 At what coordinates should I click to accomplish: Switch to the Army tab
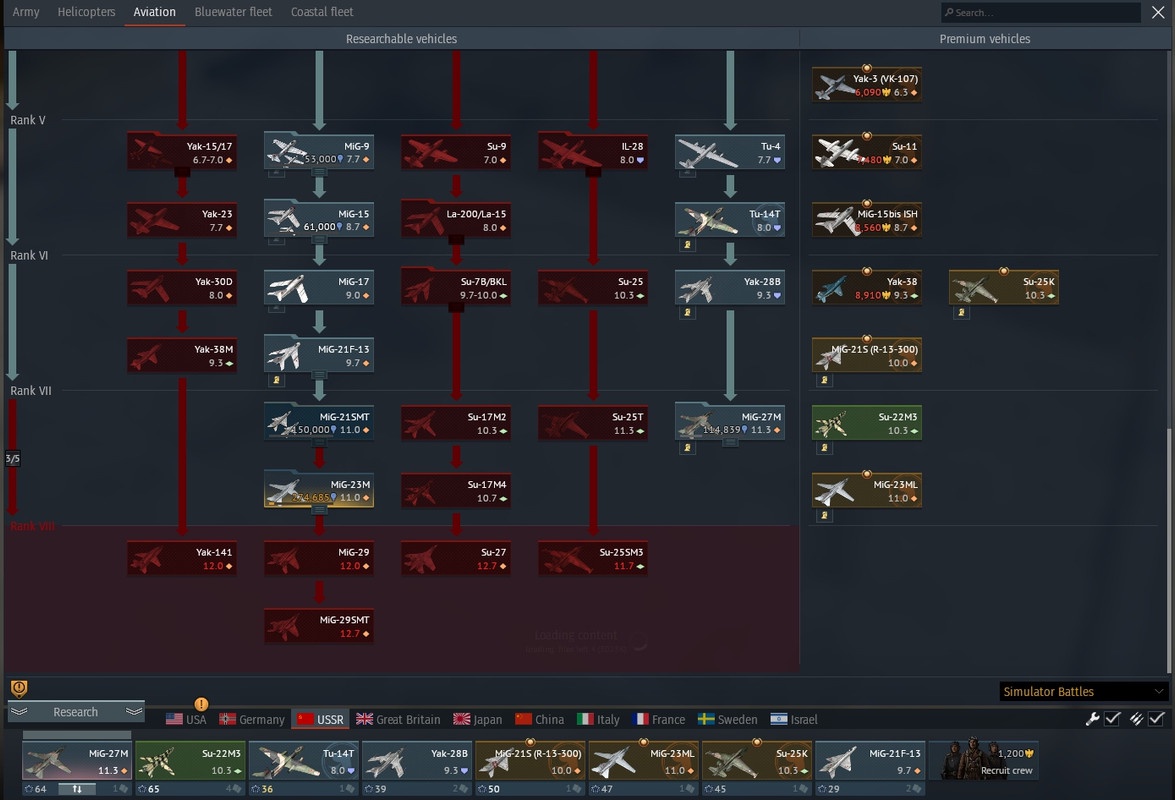point(25,12)
